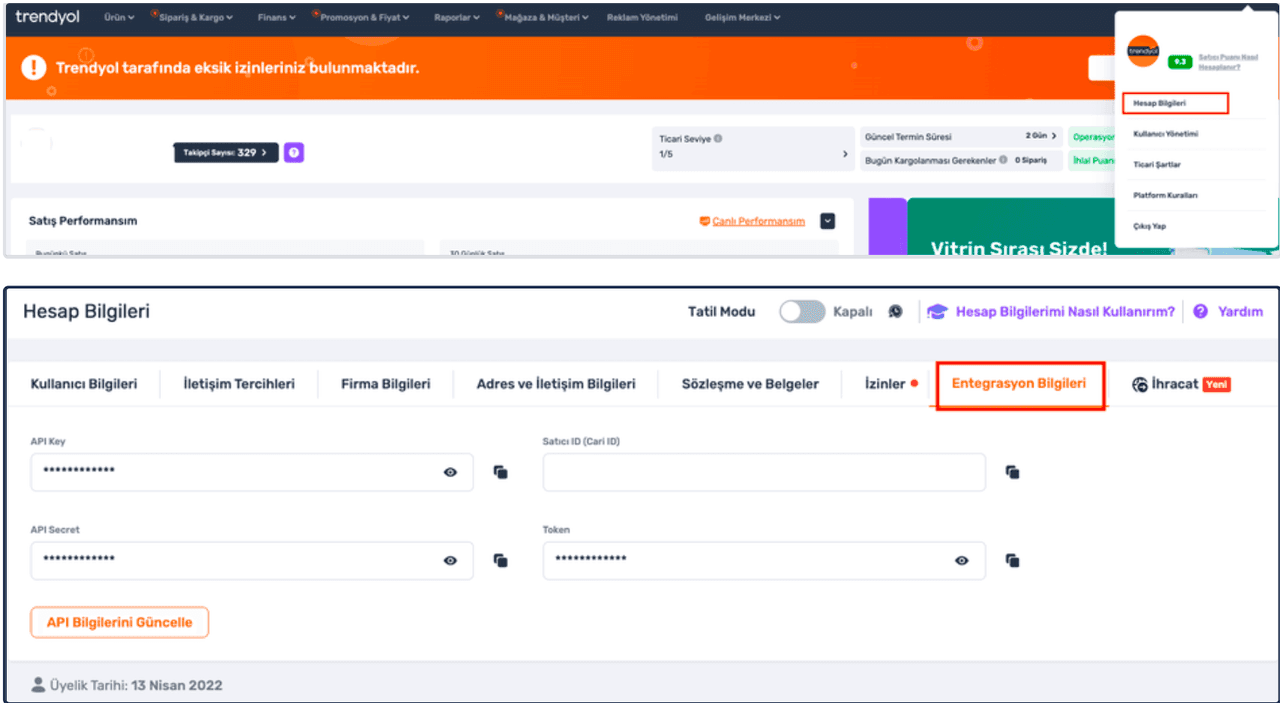Toggle the Tatil Modu switch

pyautogui.click(x=802, y=312)
